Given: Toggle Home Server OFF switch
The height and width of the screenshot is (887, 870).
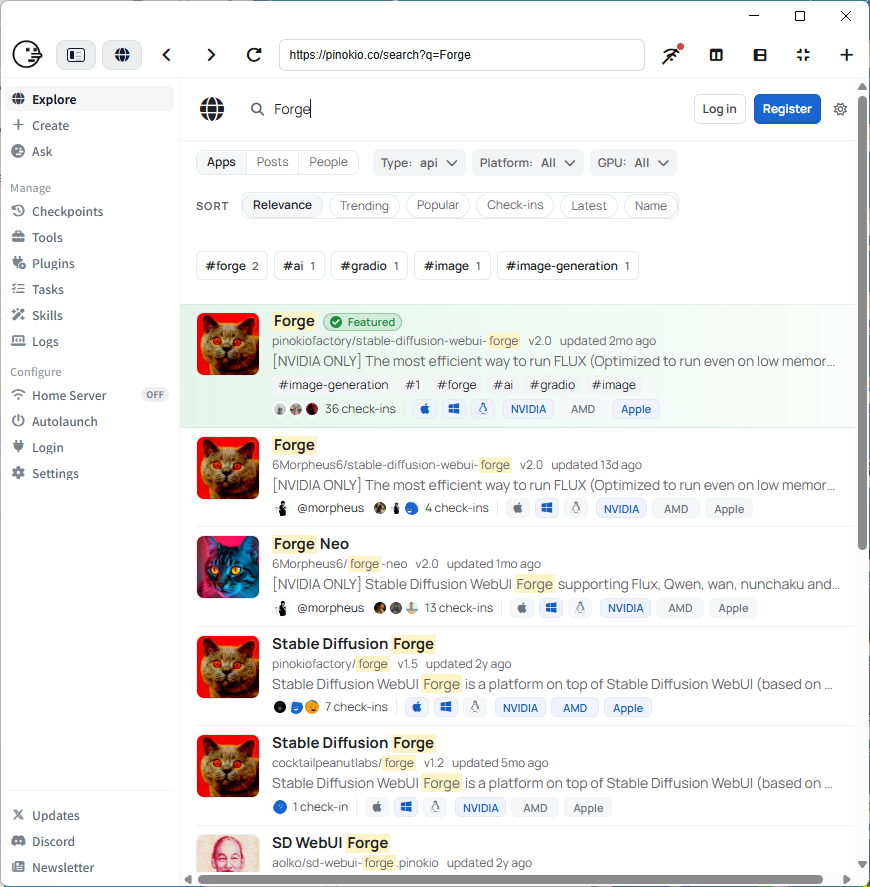Looking at the screenshot, I should (x=154, y=395).
